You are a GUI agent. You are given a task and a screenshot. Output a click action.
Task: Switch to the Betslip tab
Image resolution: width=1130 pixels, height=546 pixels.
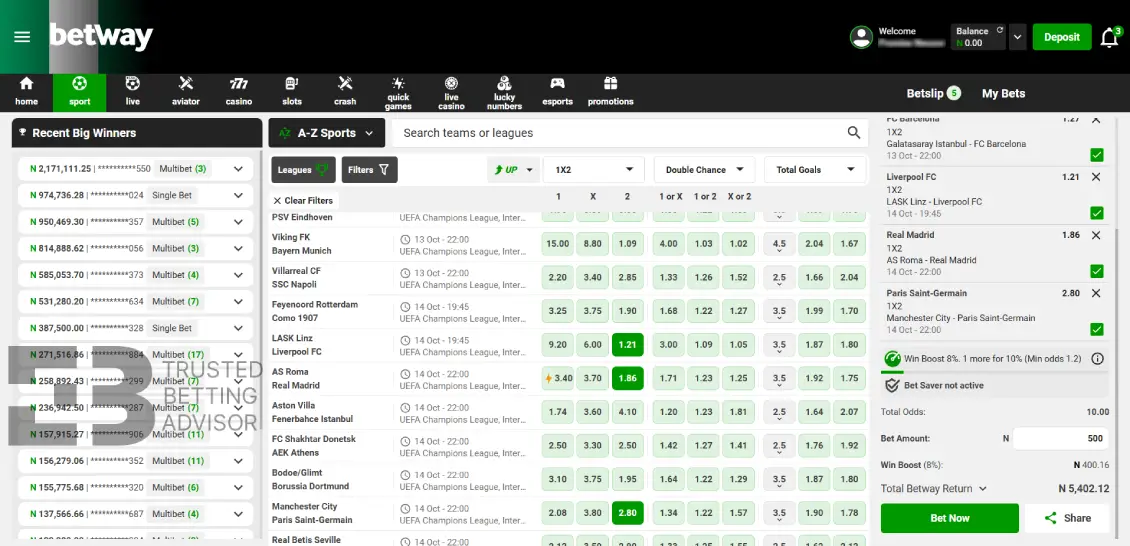point(933,93)
